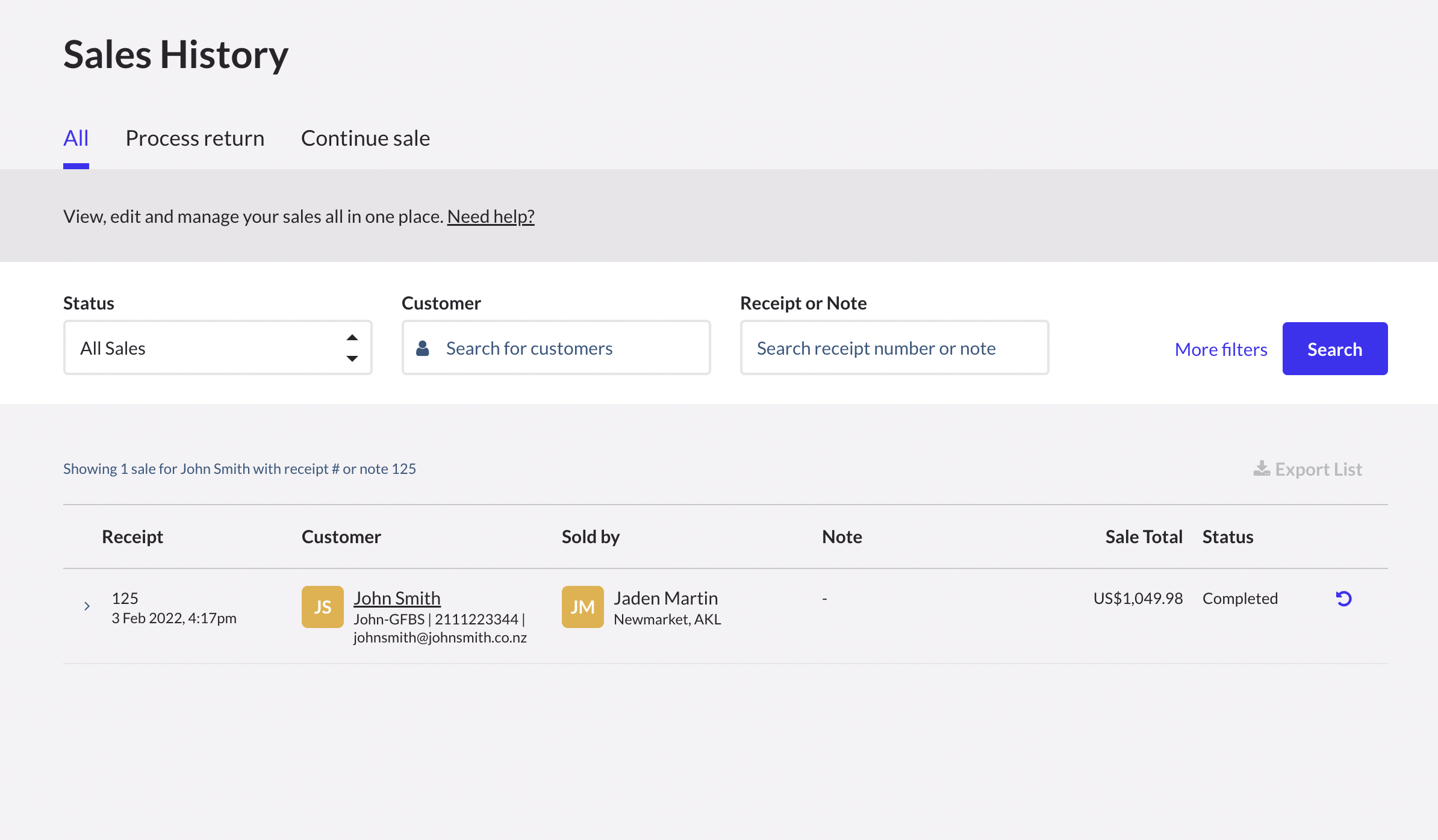Open John Smith customer profile link
Screen dimensions: 1438x840
tap(397, 598)
